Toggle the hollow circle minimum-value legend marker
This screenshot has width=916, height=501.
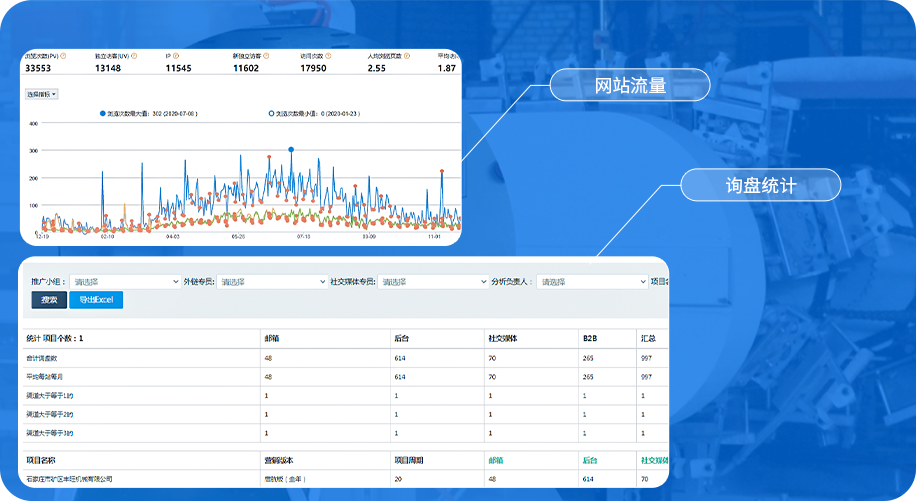tap(270, 114)
